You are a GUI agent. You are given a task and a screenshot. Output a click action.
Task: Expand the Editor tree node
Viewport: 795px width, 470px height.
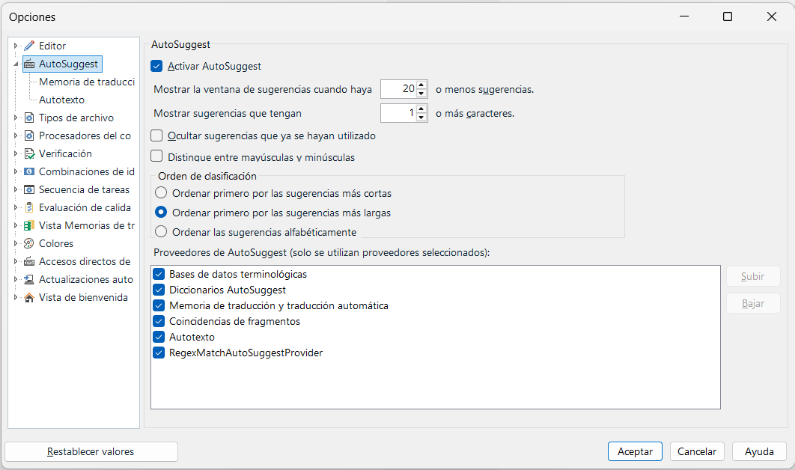click(x=15, y=46)
